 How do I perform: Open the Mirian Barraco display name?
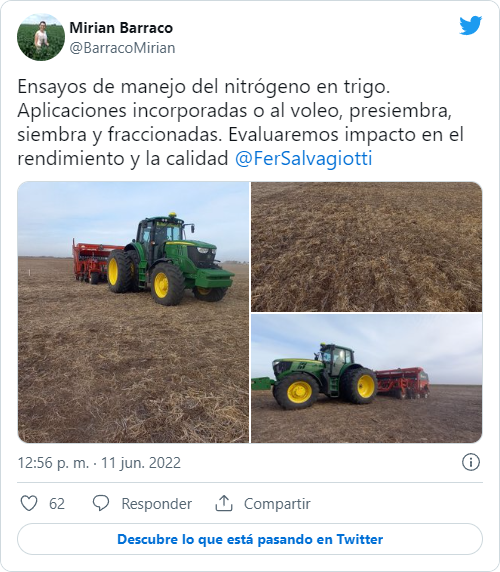(x=121, y=28)
